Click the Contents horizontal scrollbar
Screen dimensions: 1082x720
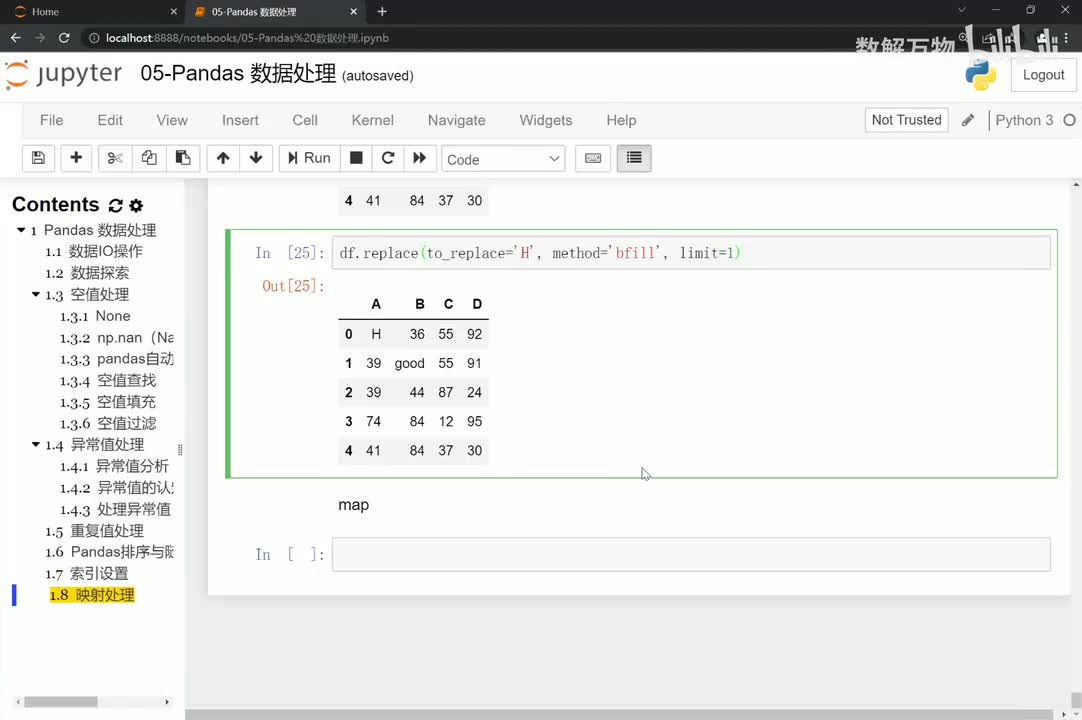tap(61, 701)
